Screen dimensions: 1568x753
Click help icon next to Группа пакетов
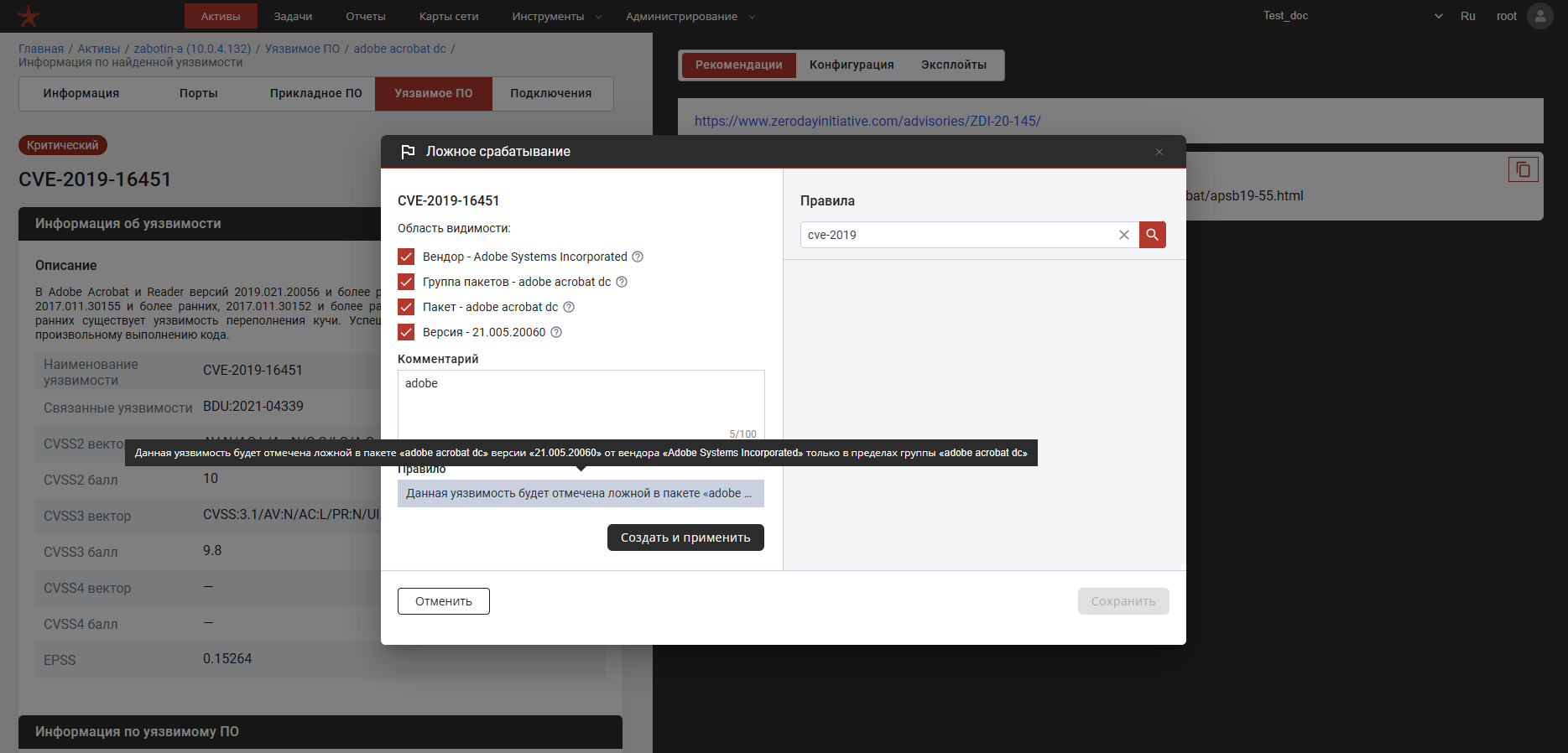click(622, 282)
